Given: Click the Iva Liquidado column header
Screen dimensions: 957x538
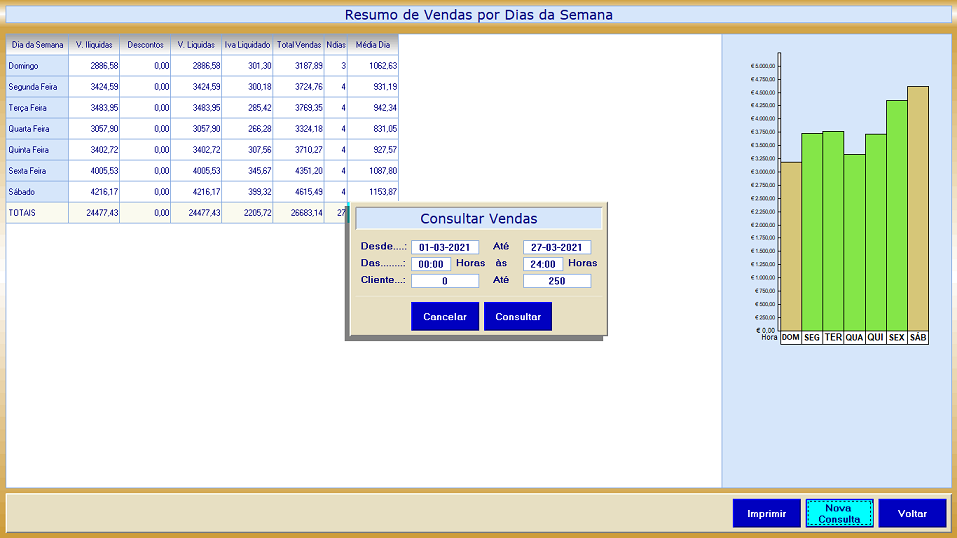Looking at the screenshot, I should coord(247,45).
